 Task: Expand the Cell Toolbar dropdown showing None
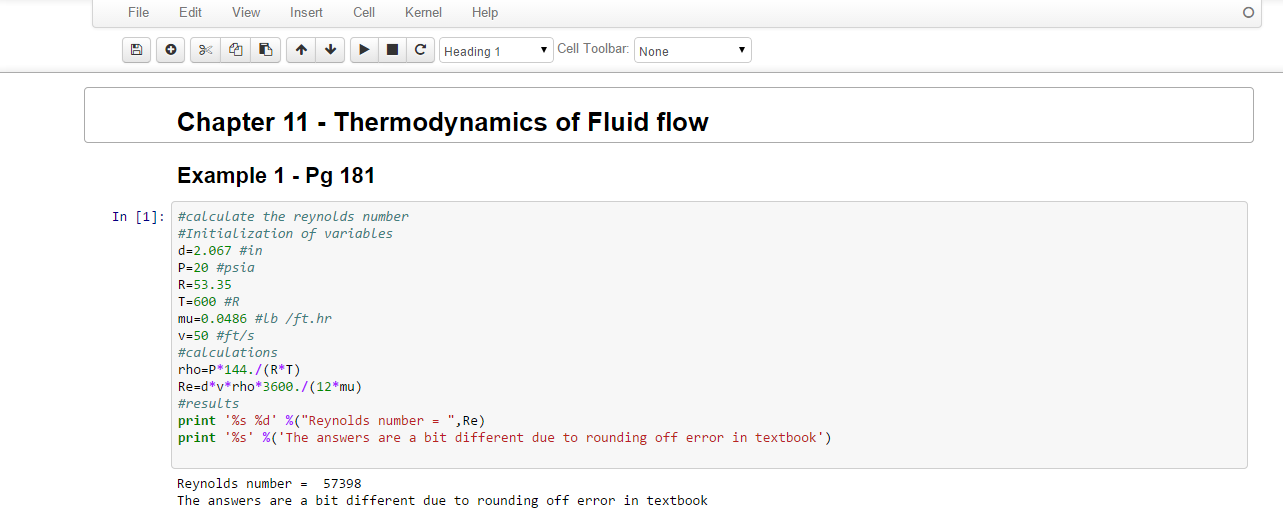coord(692,50)
